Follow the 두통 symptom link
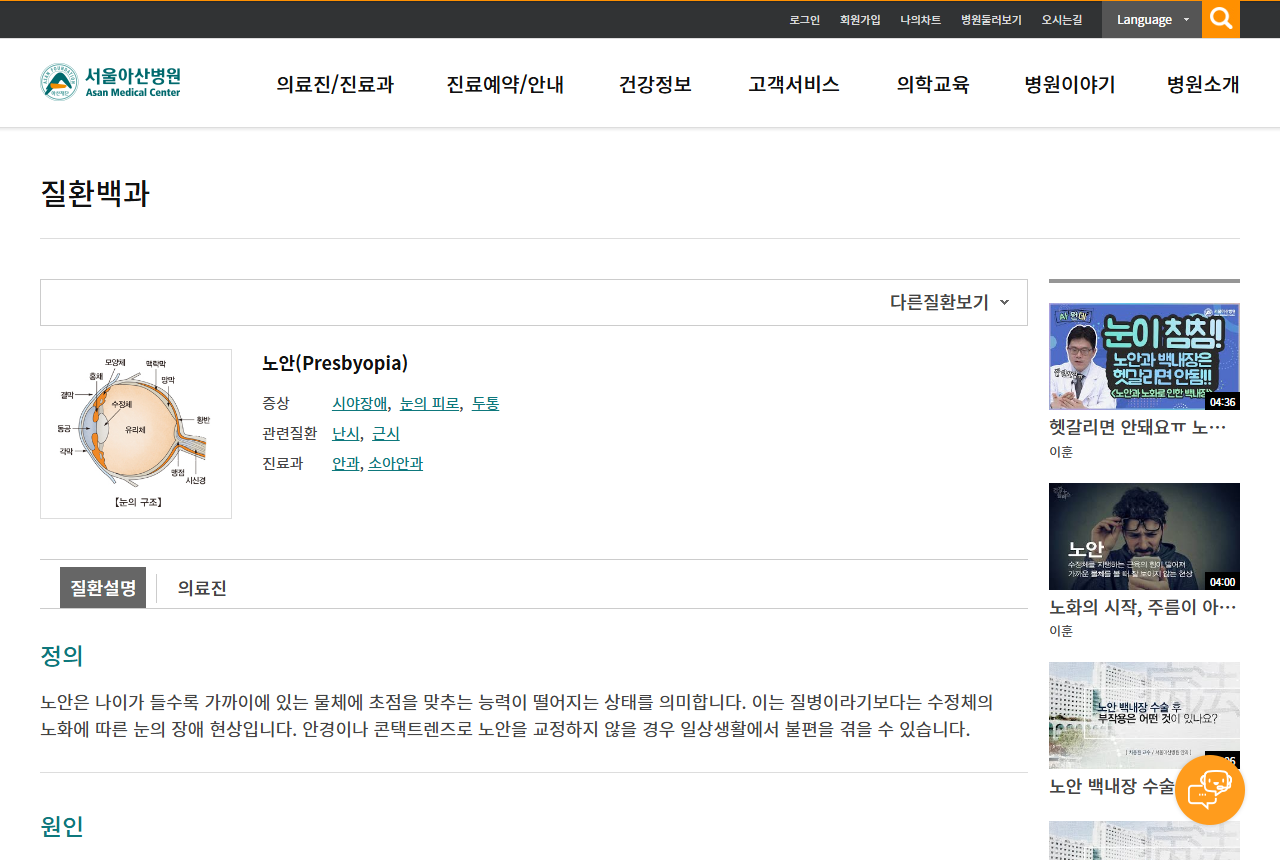The height and width of the screenshot is (860, 1280). tap(485, 403)
